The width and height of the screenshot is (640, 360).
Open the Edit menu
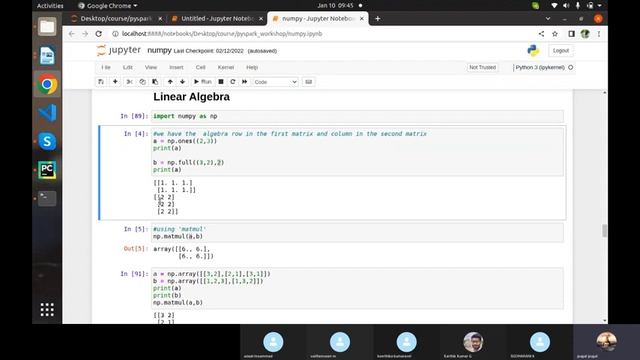128,67
